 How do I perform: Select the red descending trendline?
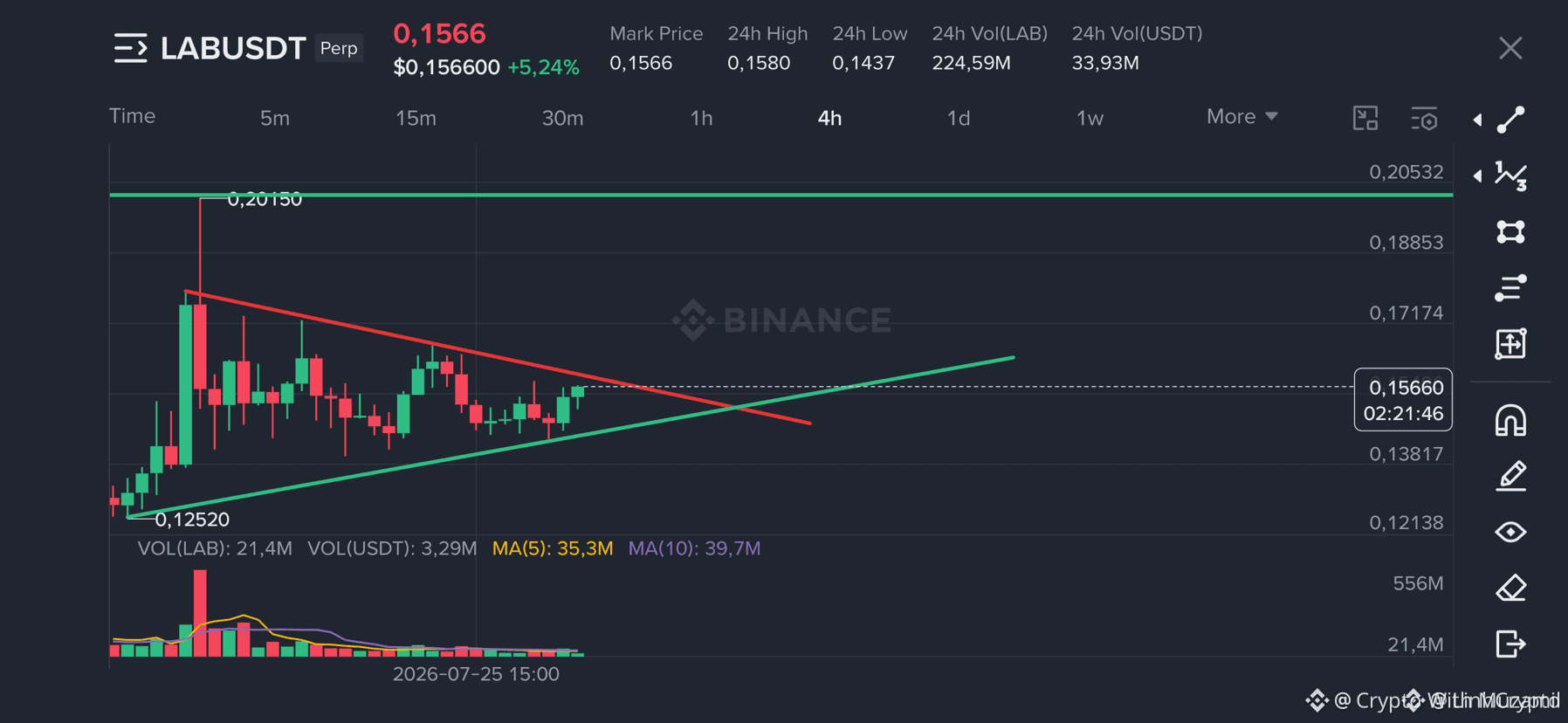click(499, 357)
